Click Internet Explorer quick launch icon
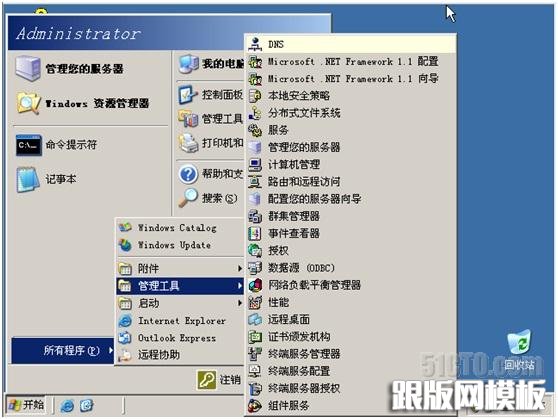 pyautogui.click(x=67, y=405)
